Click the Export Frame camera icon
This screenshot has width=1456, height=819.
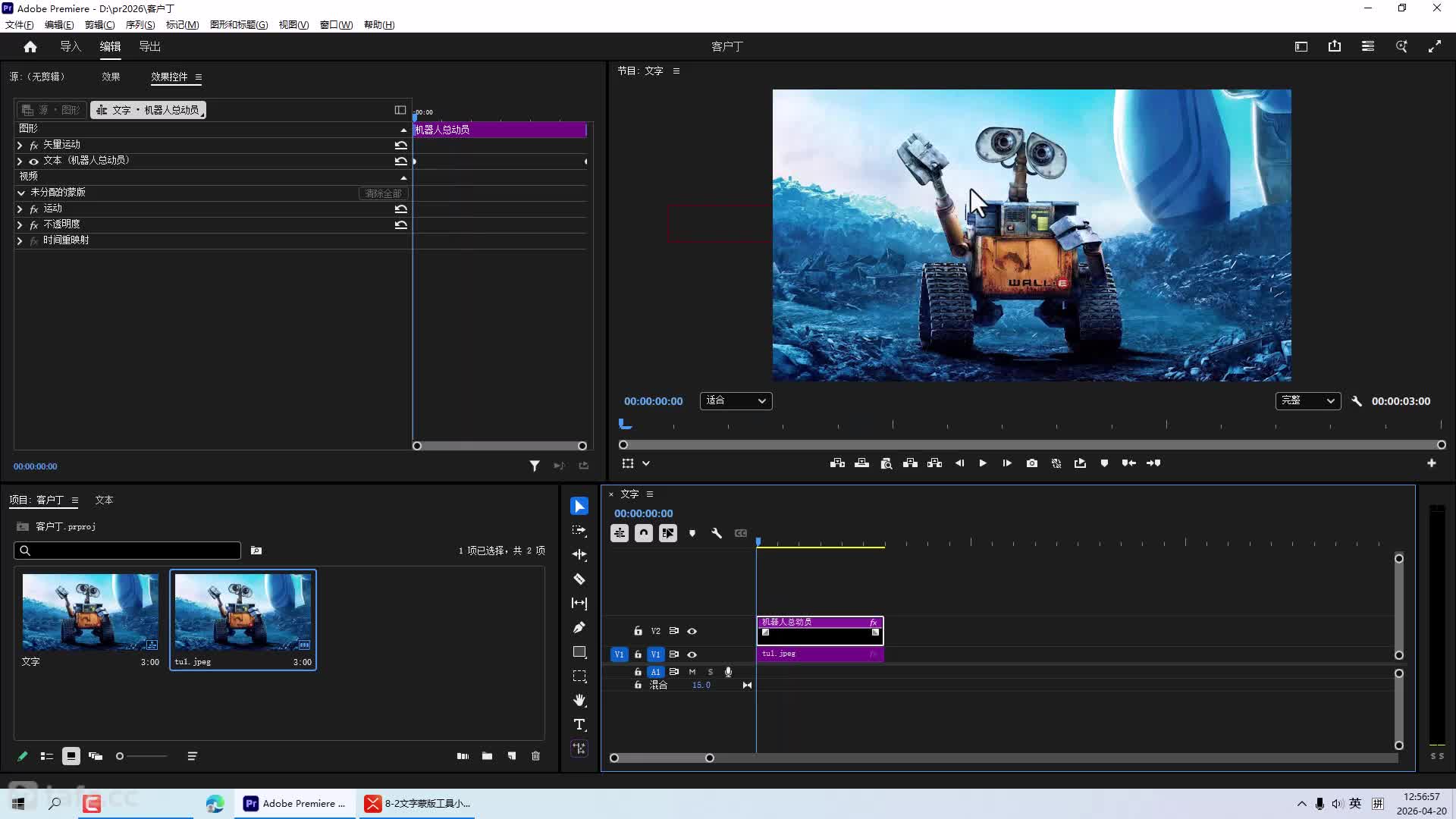tap(1032, 463)
